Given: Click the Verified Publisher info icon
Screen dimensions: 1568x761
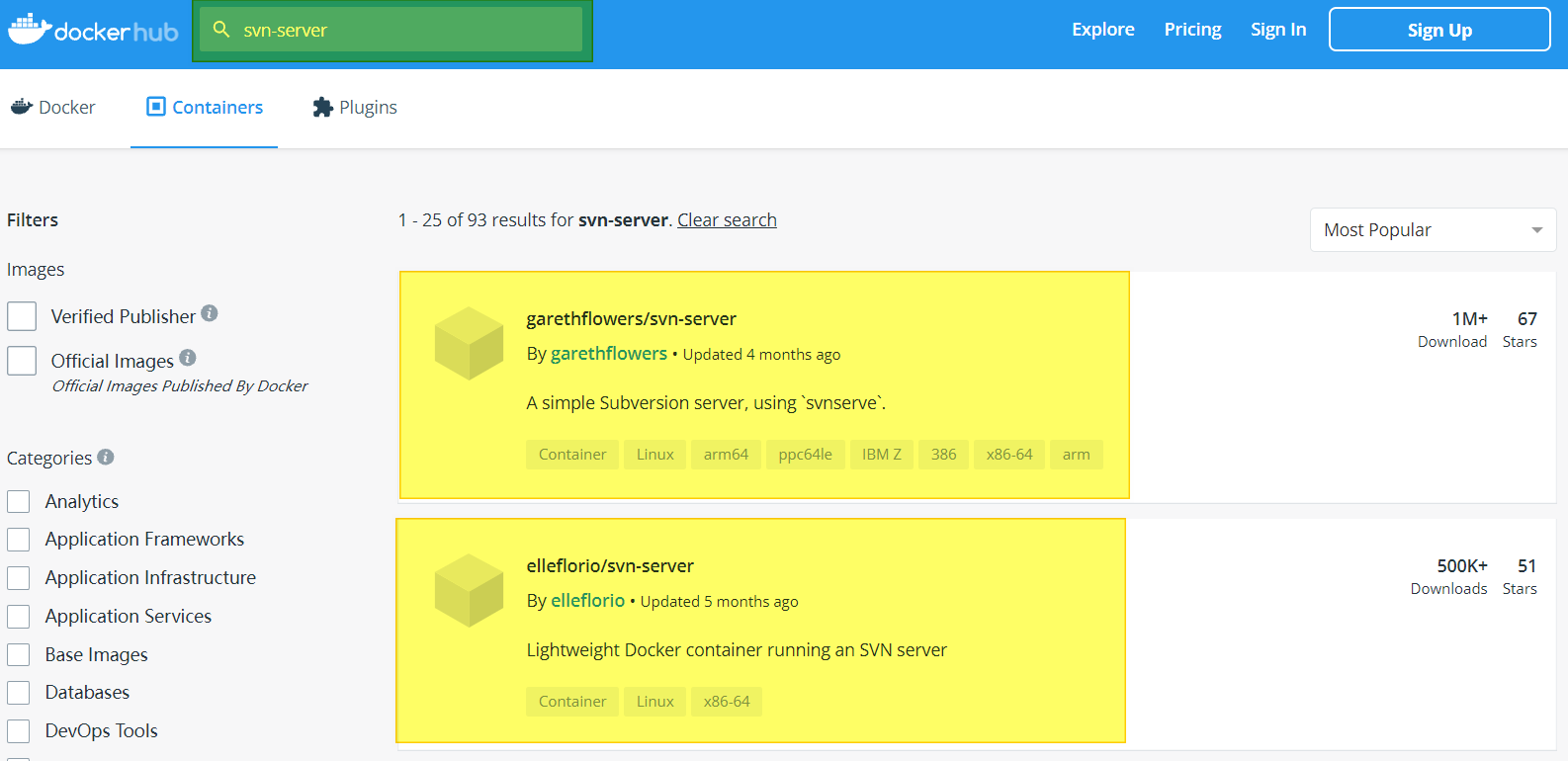Looking at the screenshot, I should click(x=210, y=313).
